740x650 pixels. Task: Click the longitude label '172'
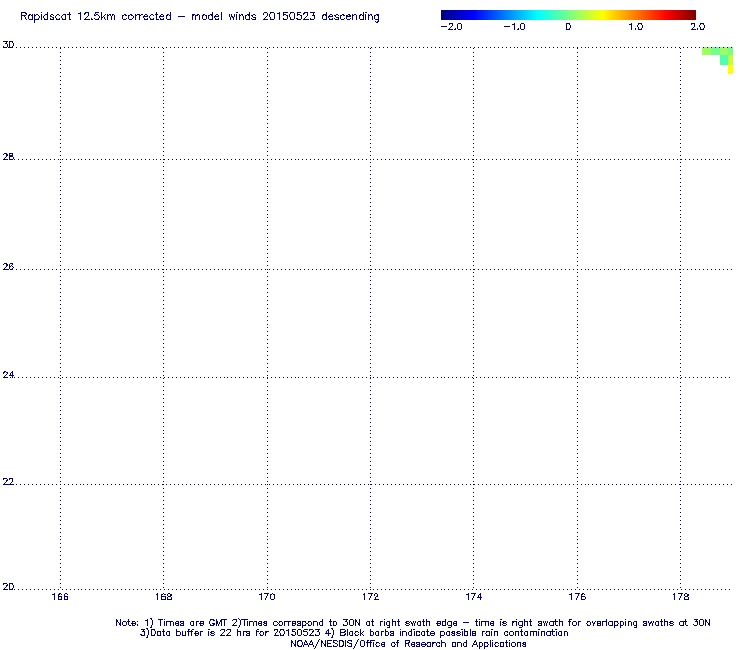coord(370,597)
